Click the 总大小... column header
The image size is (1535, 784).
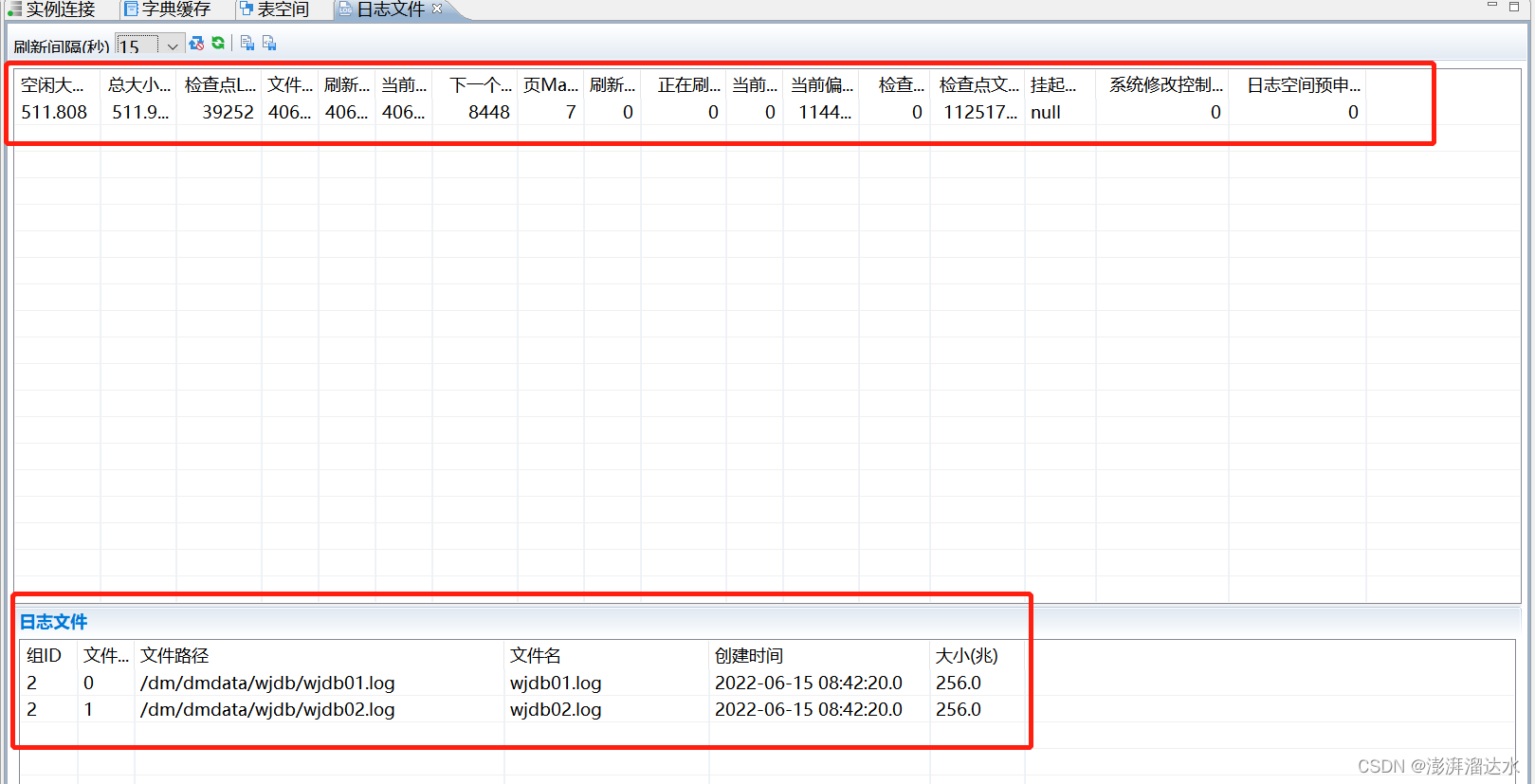pos(139,85)
